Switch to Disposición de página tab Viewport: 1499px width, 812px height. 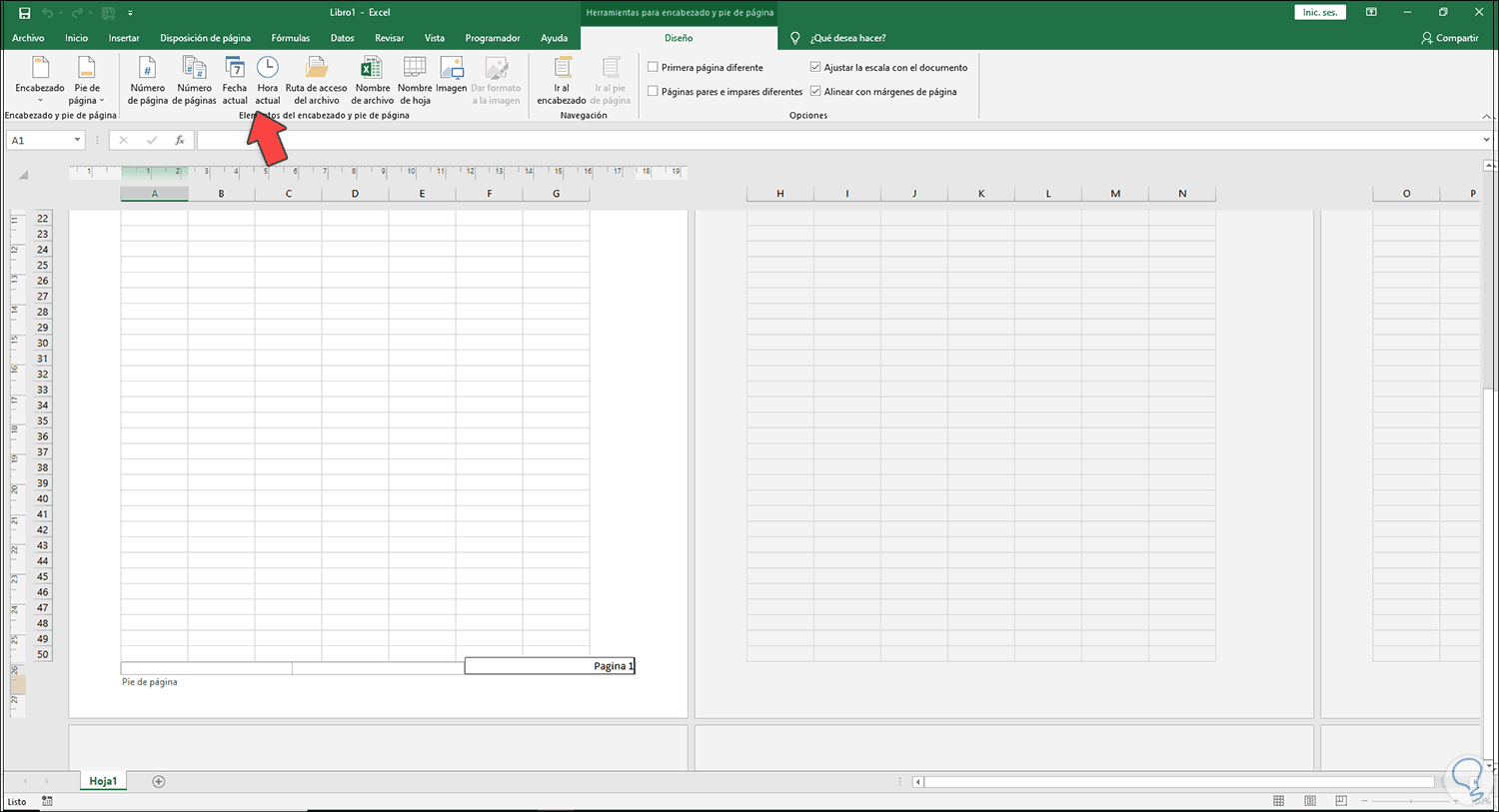tap(205, 38)
